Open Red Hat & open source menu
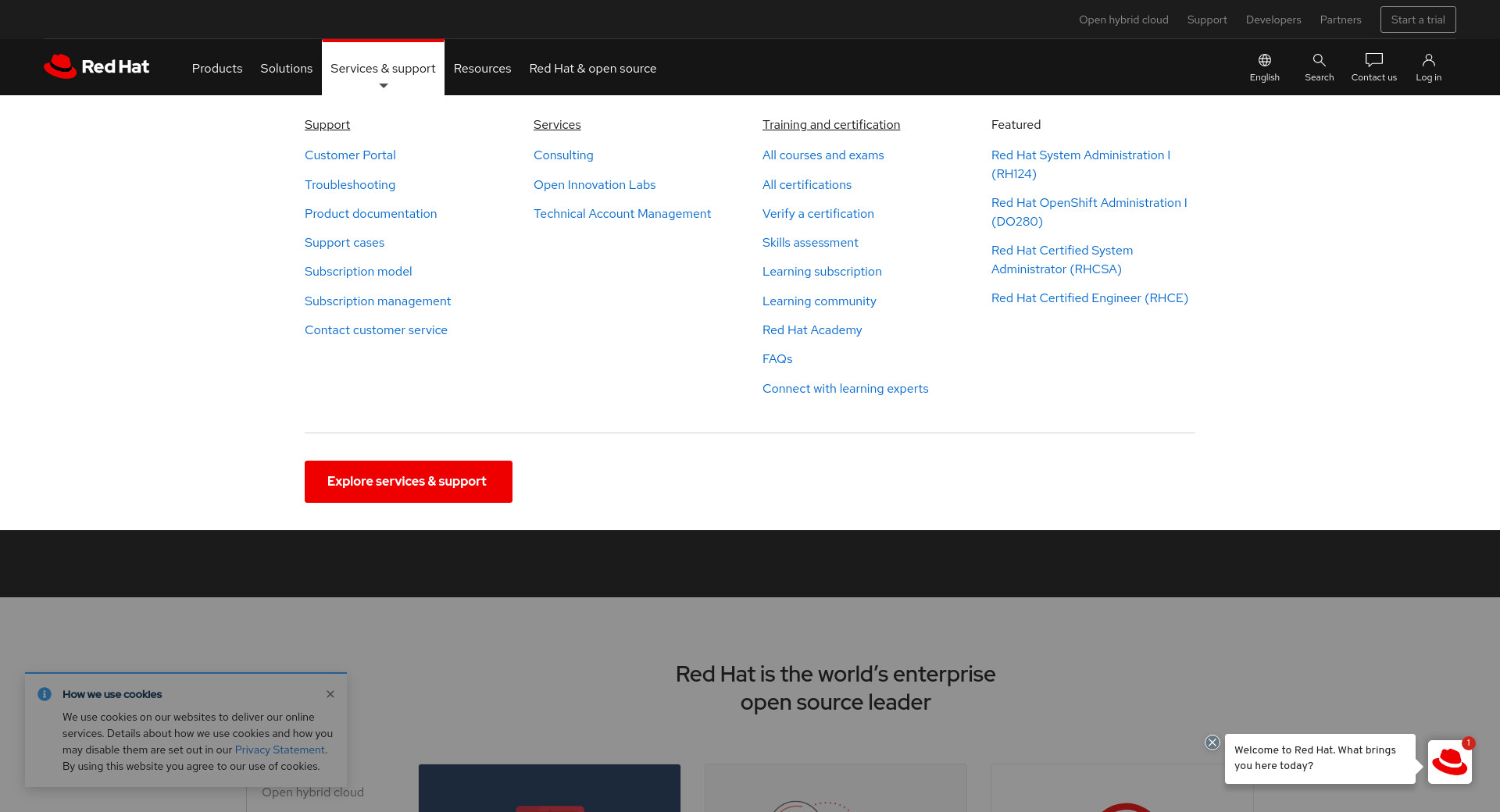 [x=592, y=69]
